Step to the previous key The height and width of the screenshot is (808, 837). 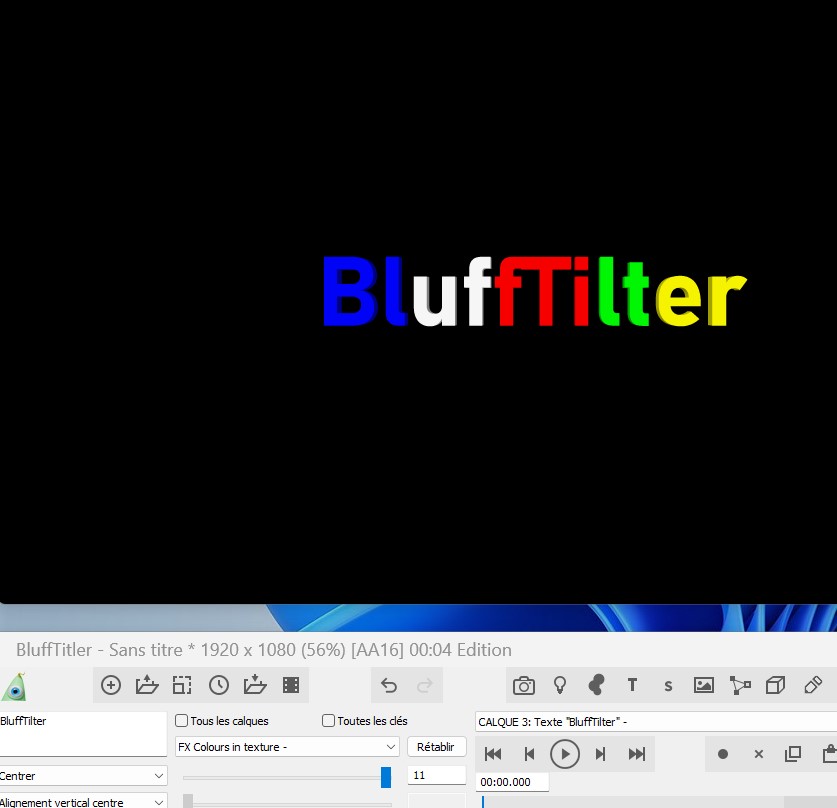[529, 754]
